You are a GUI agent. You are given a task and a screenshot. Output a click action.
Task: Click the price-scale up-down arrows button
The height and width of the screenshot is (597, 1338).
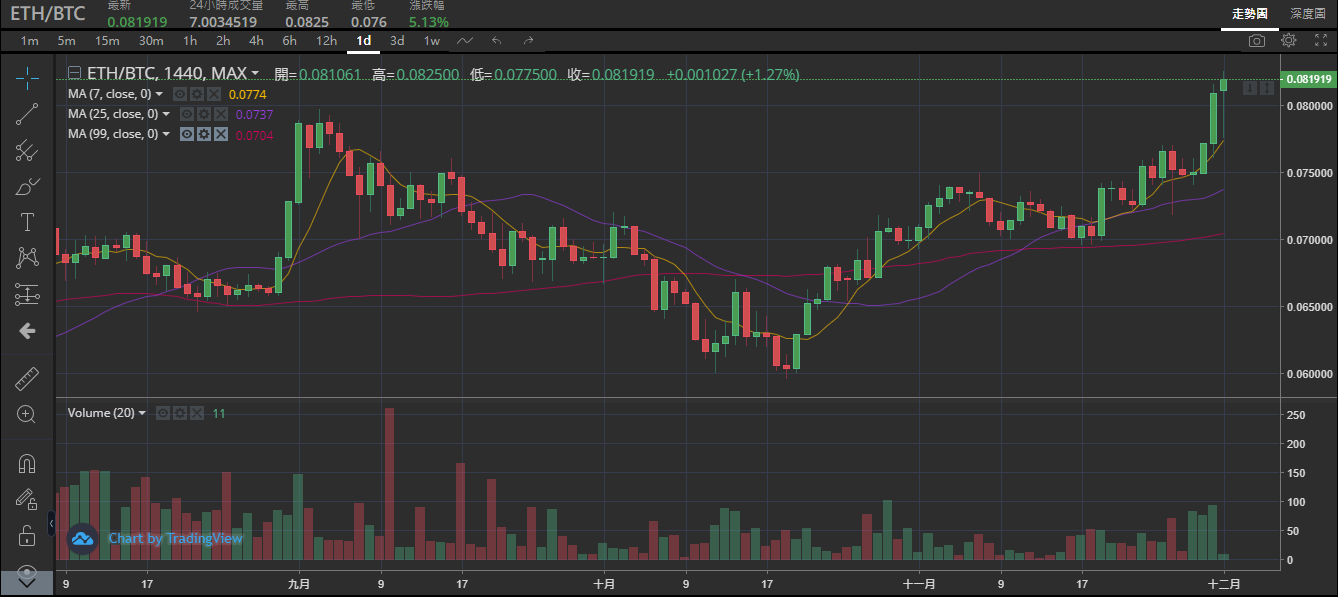click(x=1267, y=89)
